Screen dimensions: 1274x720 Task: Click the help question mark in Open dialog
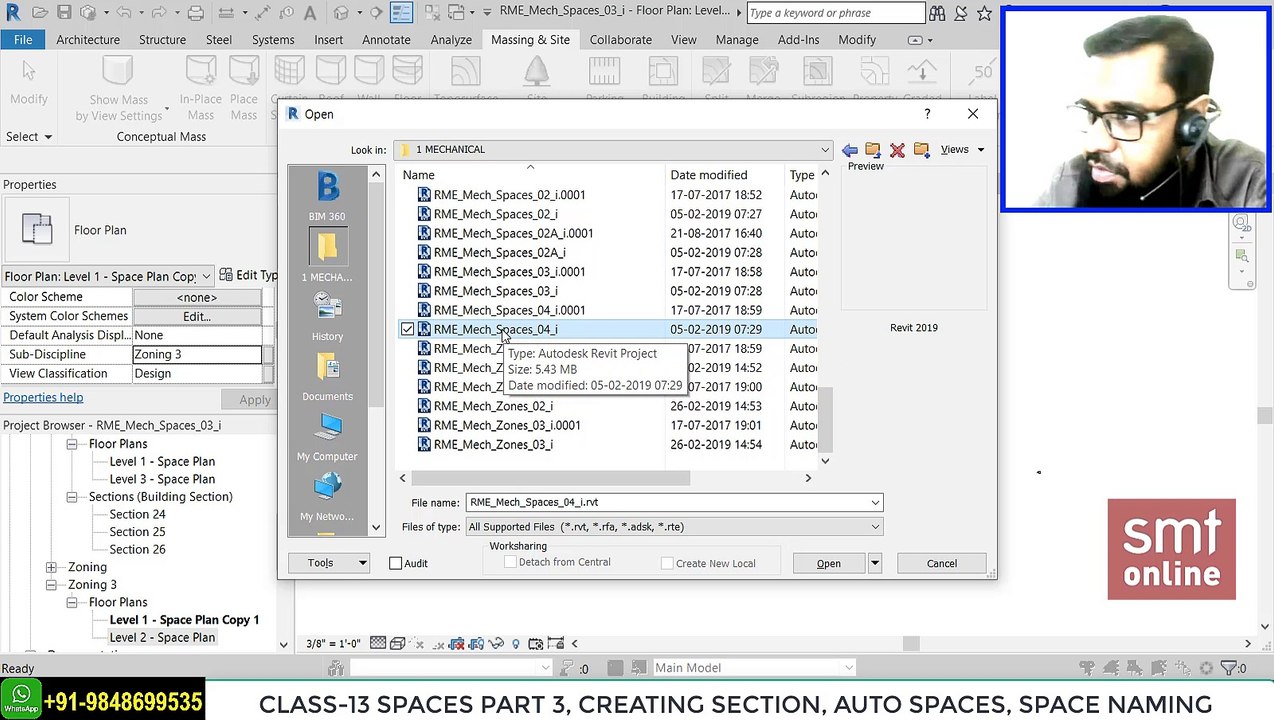927,114
